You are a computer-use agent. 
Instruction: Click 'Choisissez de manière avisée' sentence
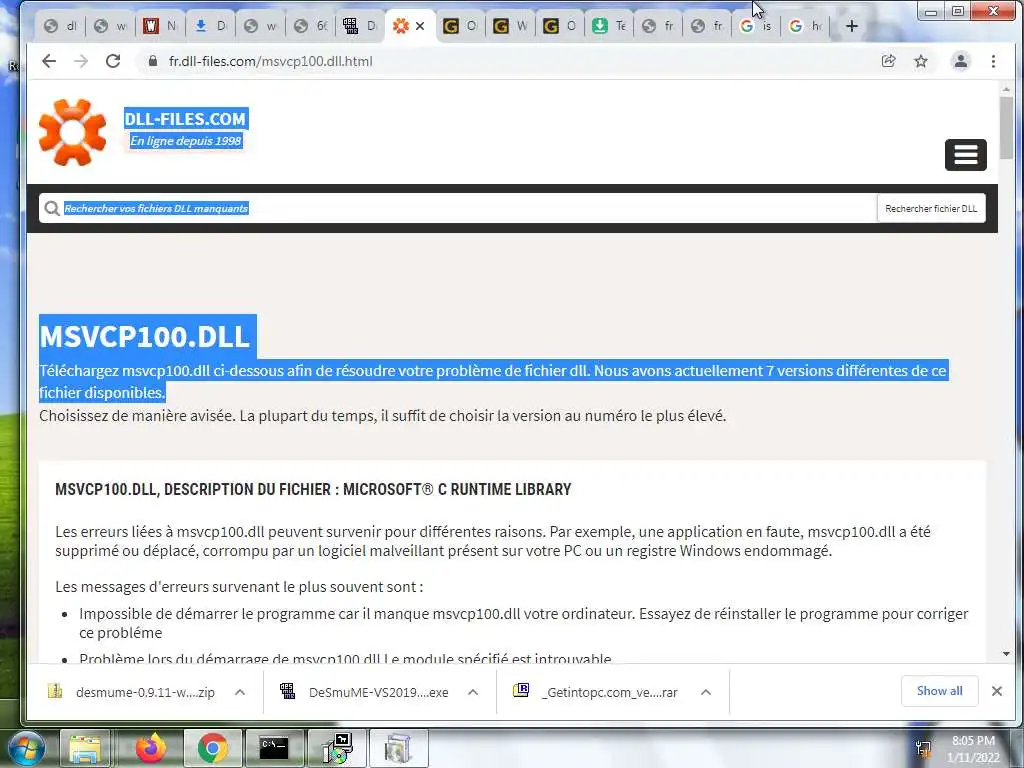[x=383, y=415]
